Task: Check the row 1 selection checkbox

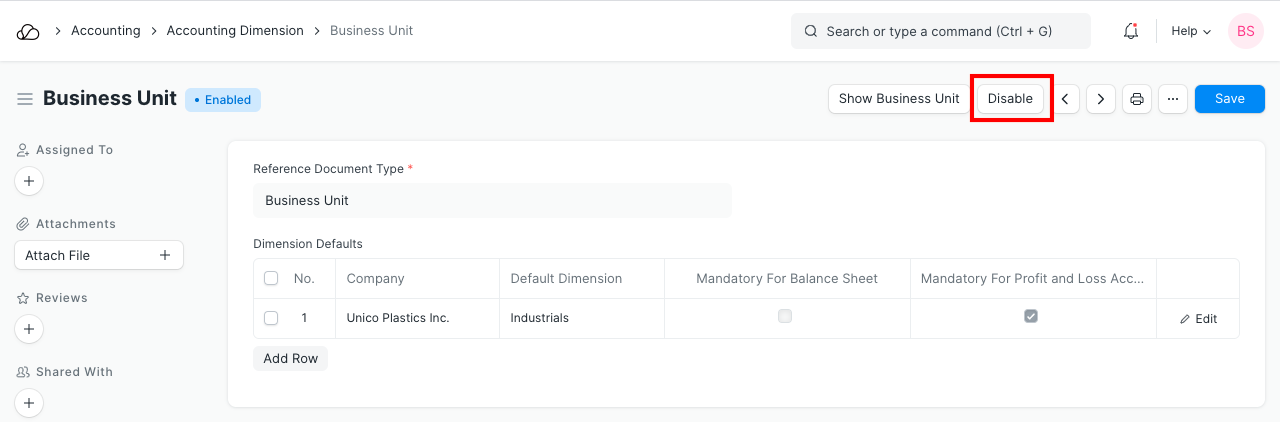Action: [271, 318]
